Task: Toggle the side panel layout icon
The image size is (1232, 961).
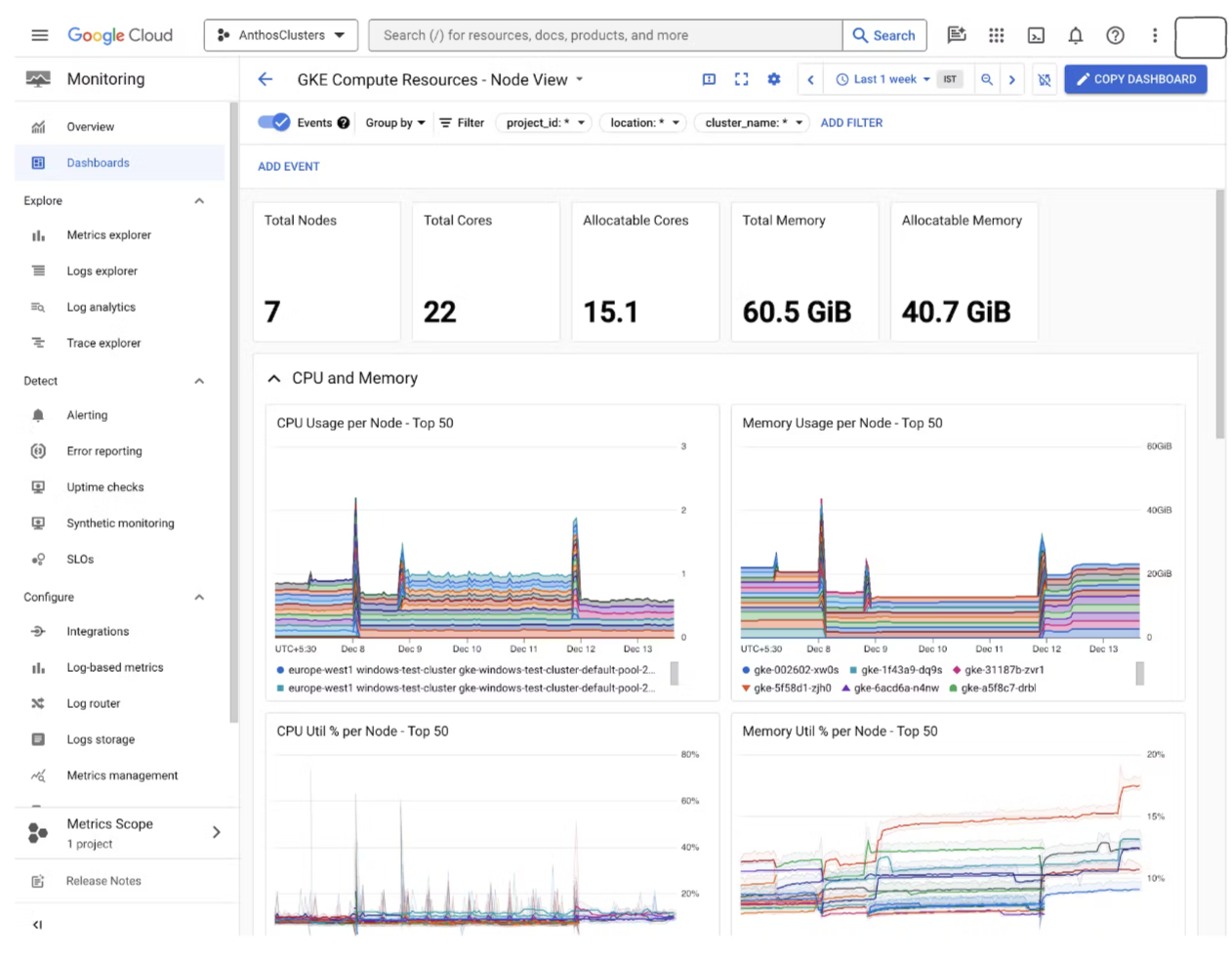Action: (710, 79)
